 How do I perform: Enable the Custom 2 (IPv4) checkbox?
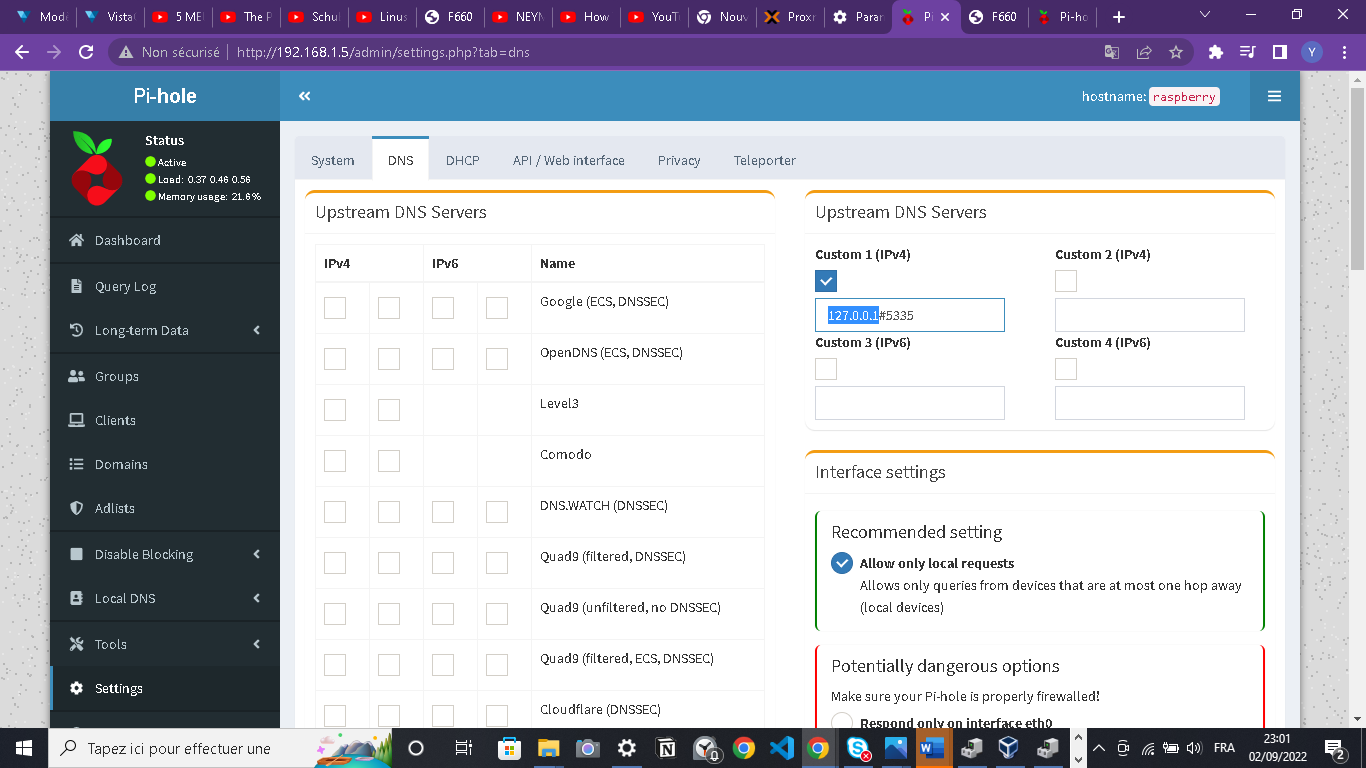1066,281
